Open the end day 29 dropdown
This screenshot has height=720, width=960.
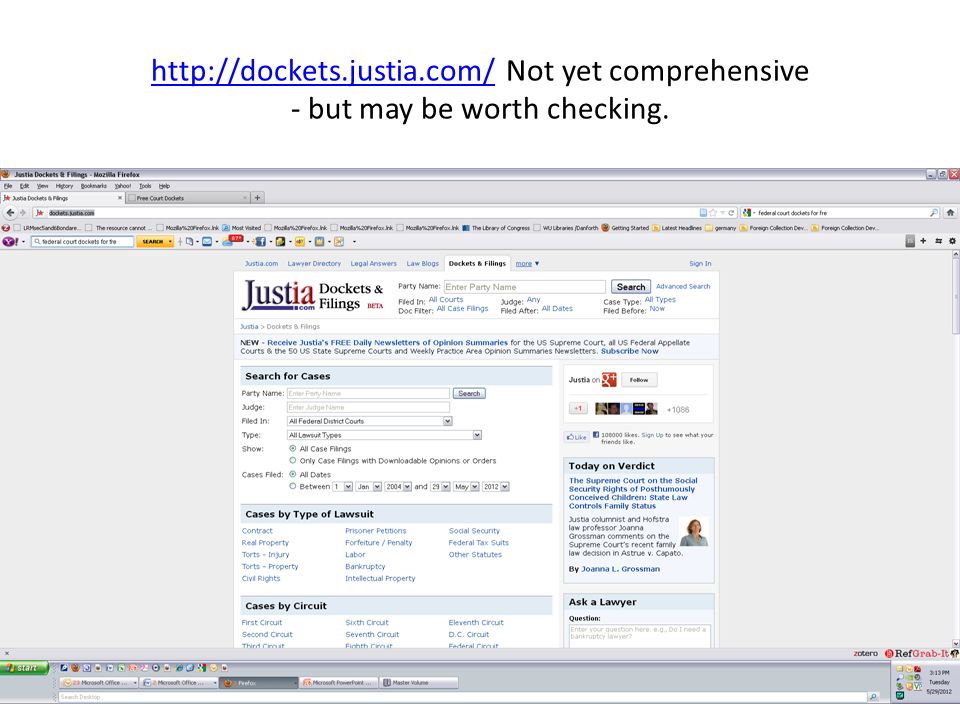point(440,487)
